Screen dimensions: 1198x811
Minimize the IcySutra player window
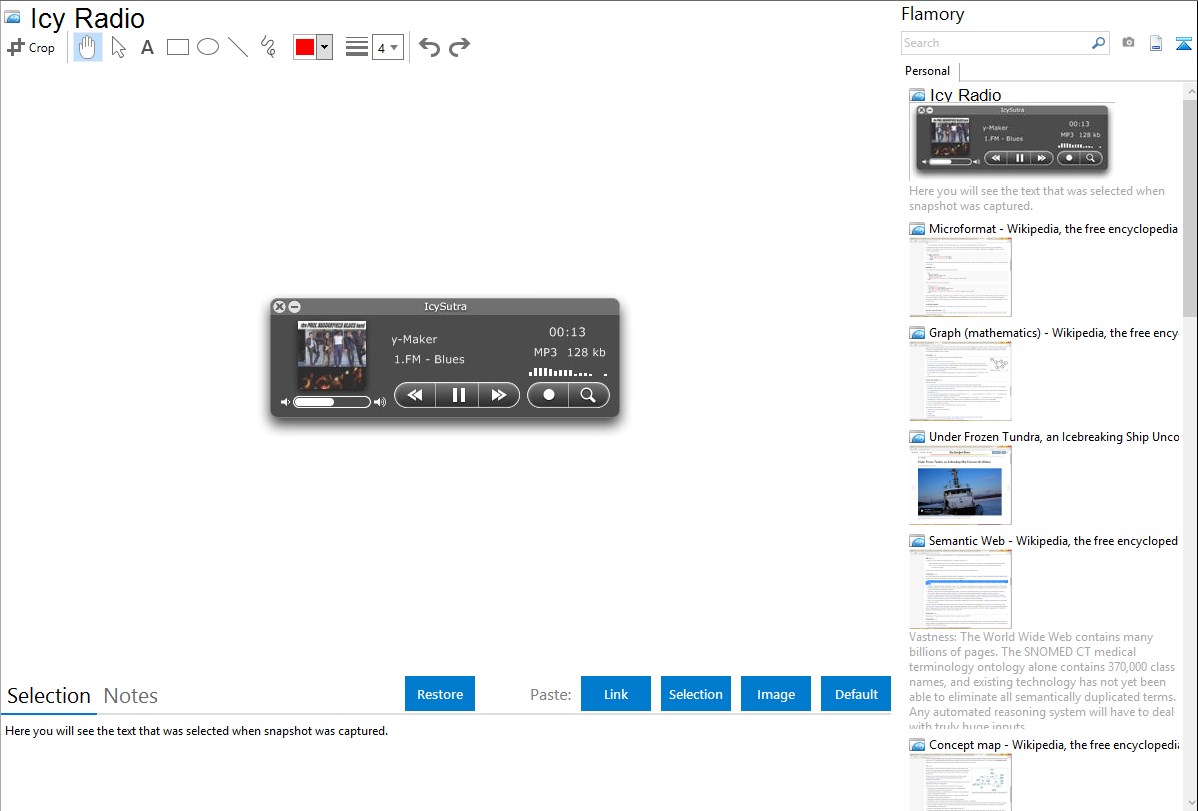tap(294, 307)
